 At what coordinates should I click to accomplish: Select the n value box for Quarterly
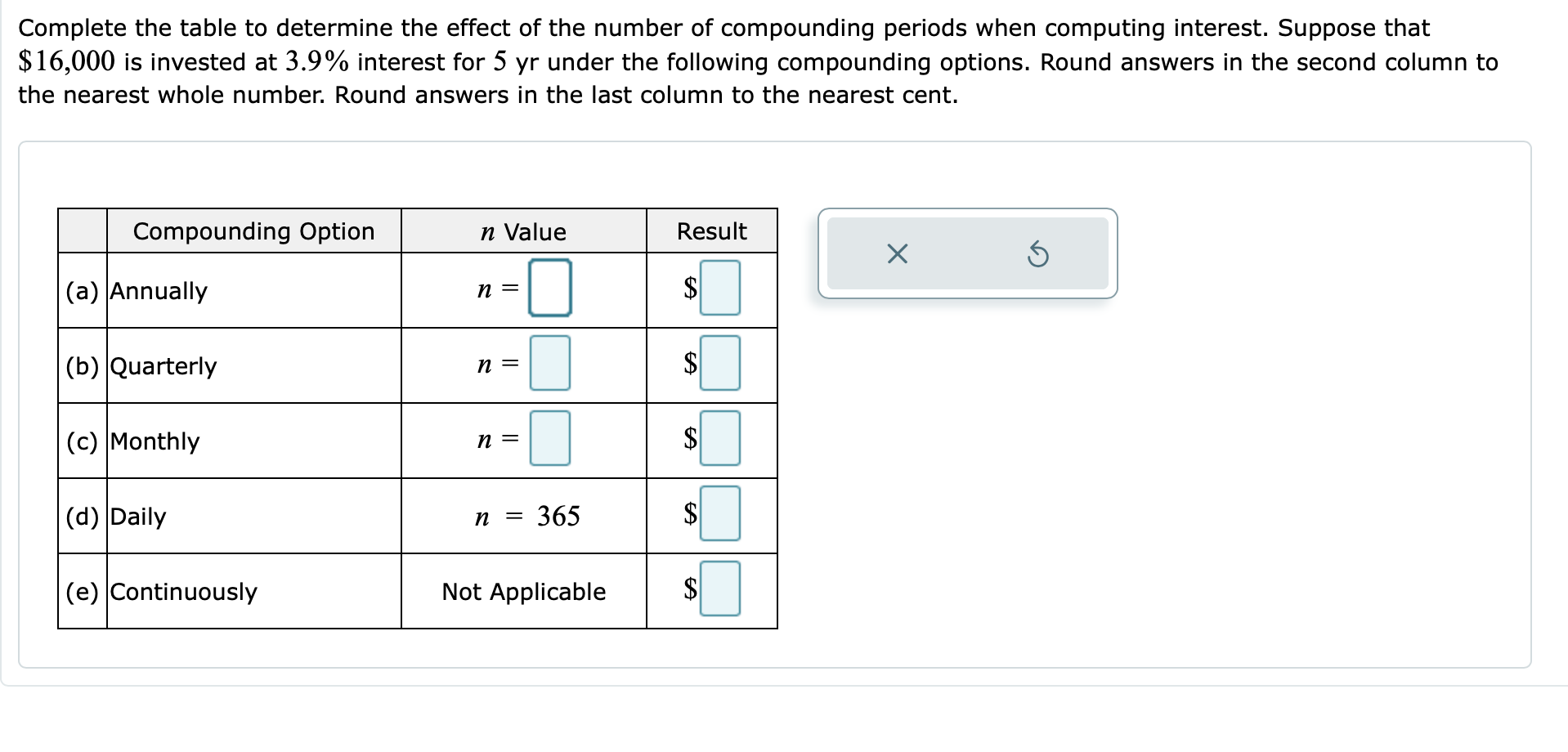pos(551,364)
